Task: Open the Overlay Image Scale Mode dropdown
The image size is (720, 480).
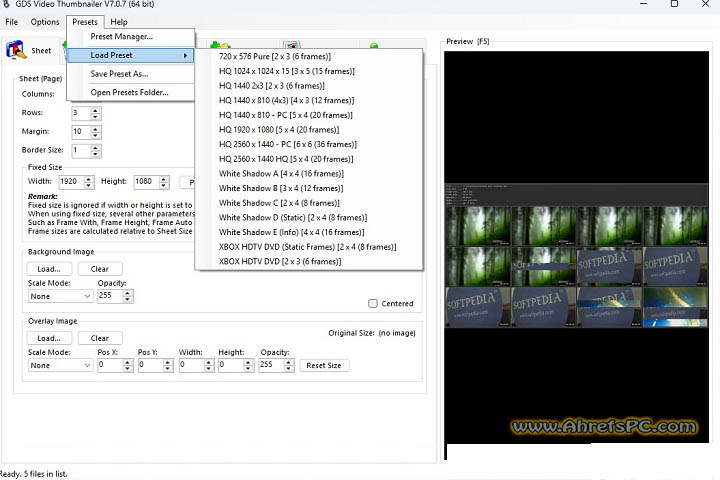Action: coord(60,366)
